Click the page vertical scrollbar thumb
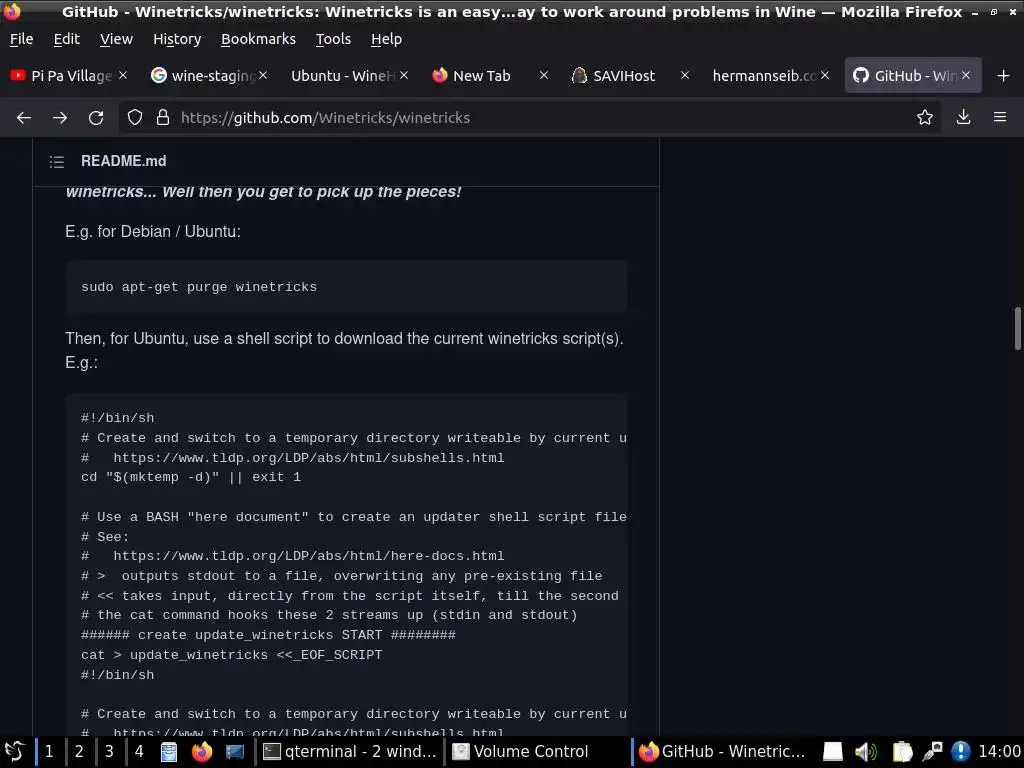The image size is (1024, 768). [1017, 328]
